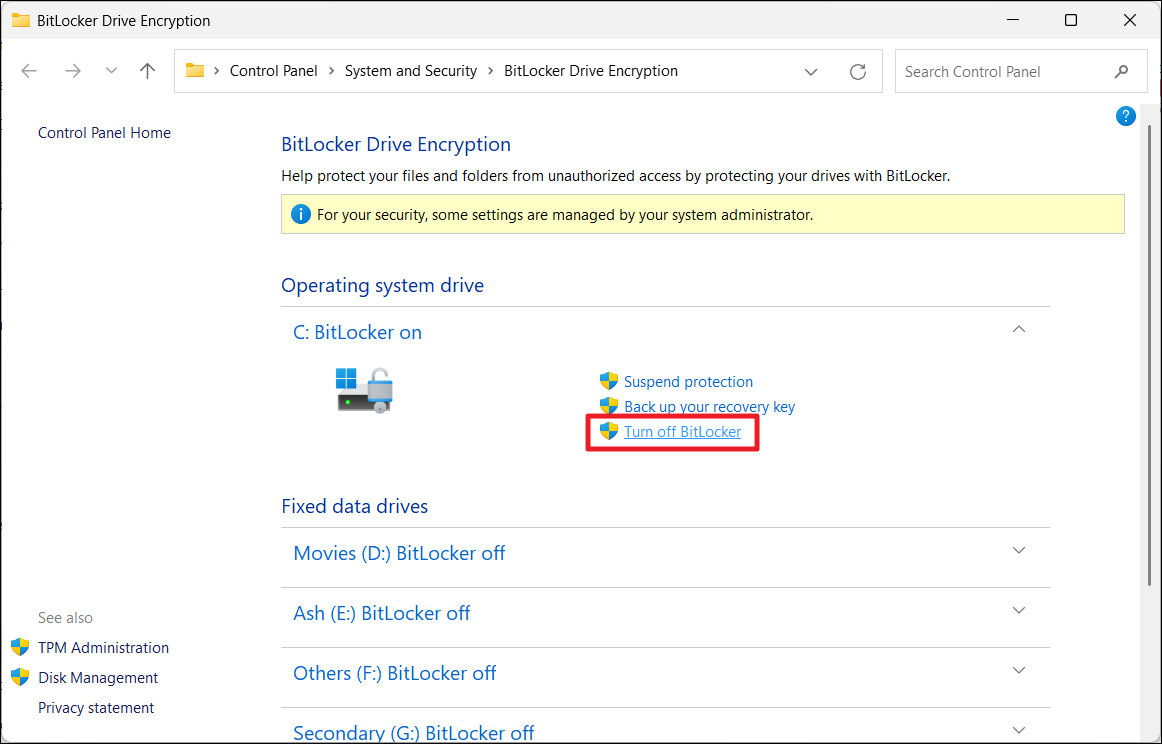Click the forward navigation arrow
Image resolution: width=1162 pixels, height=744 pixels.
tap(72, 71)
